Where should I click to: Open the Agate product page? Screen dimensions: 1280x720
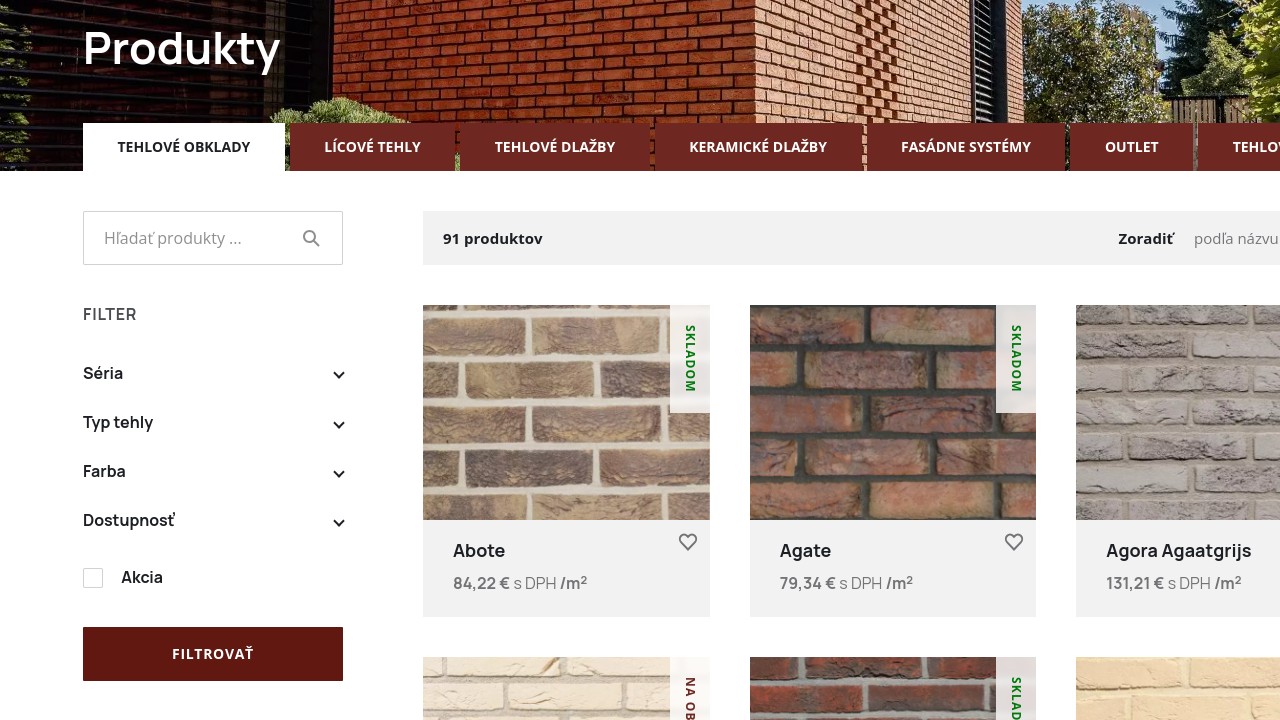pos(805,551)
